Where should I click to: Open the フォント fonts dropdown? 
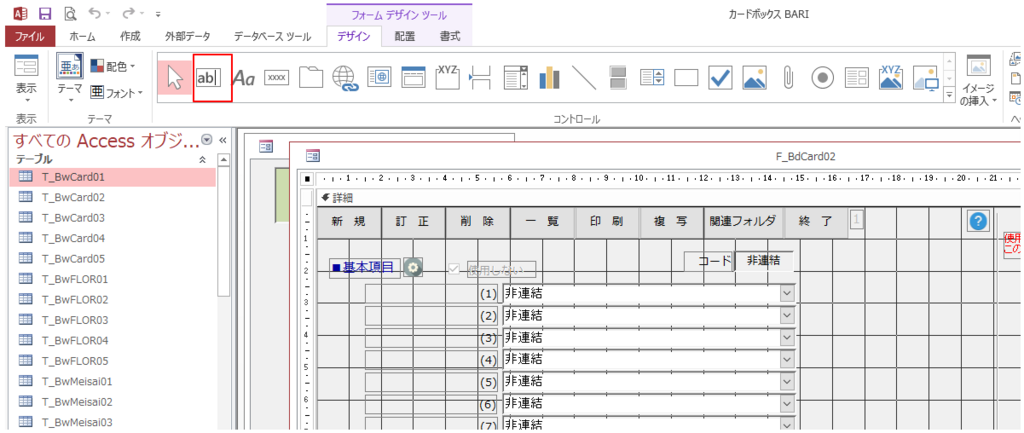116,92
